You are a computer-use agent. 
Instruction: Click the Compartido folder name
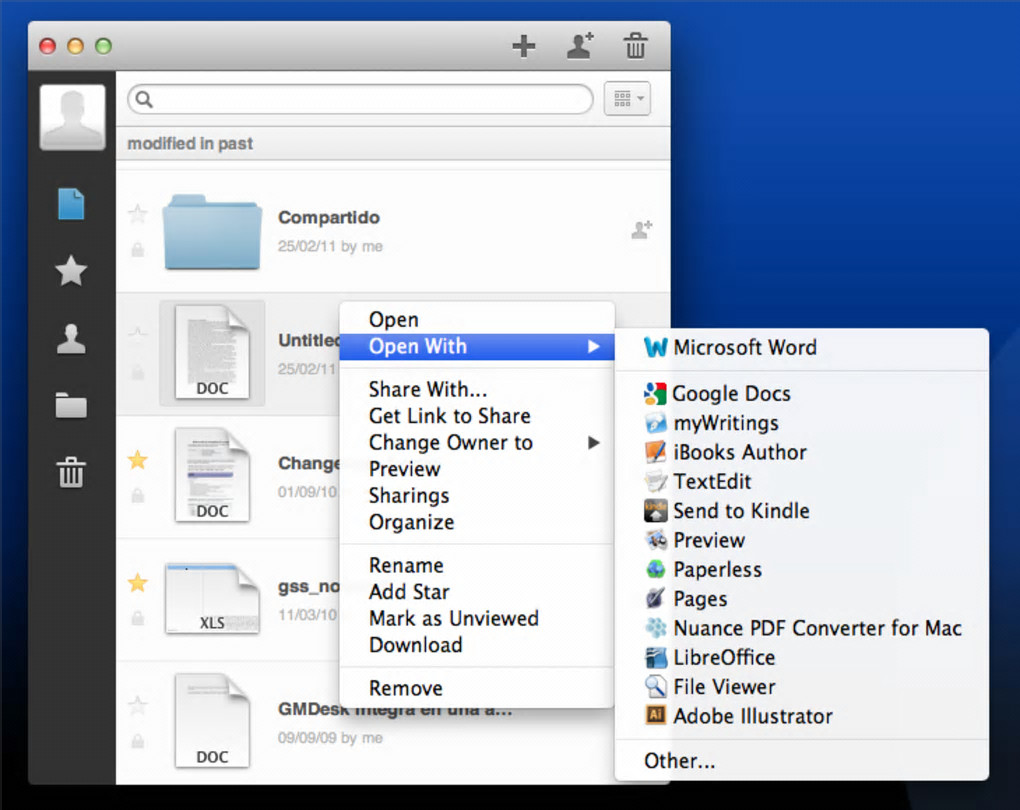(329, 217)
